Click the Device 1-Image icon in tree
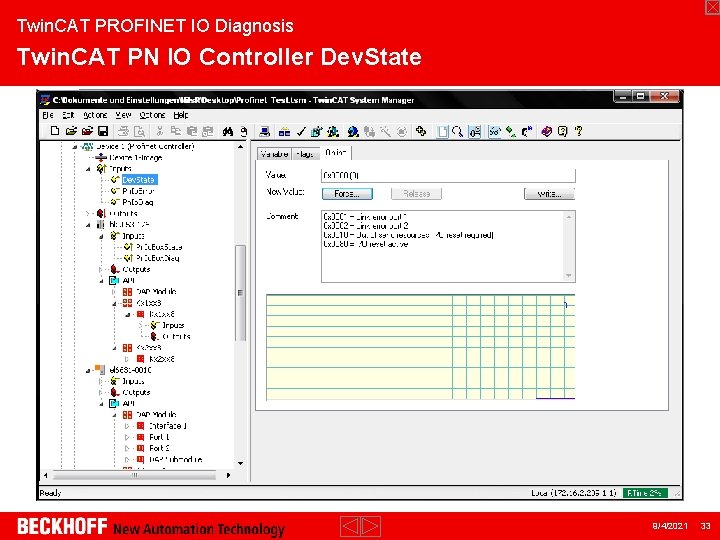 coord(101,158)
